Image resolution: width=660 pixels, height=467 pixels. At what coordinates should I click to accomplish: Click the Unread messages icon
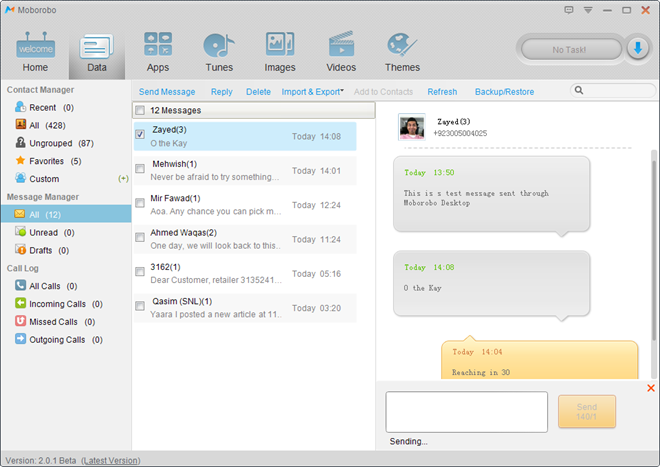point(20,232)
